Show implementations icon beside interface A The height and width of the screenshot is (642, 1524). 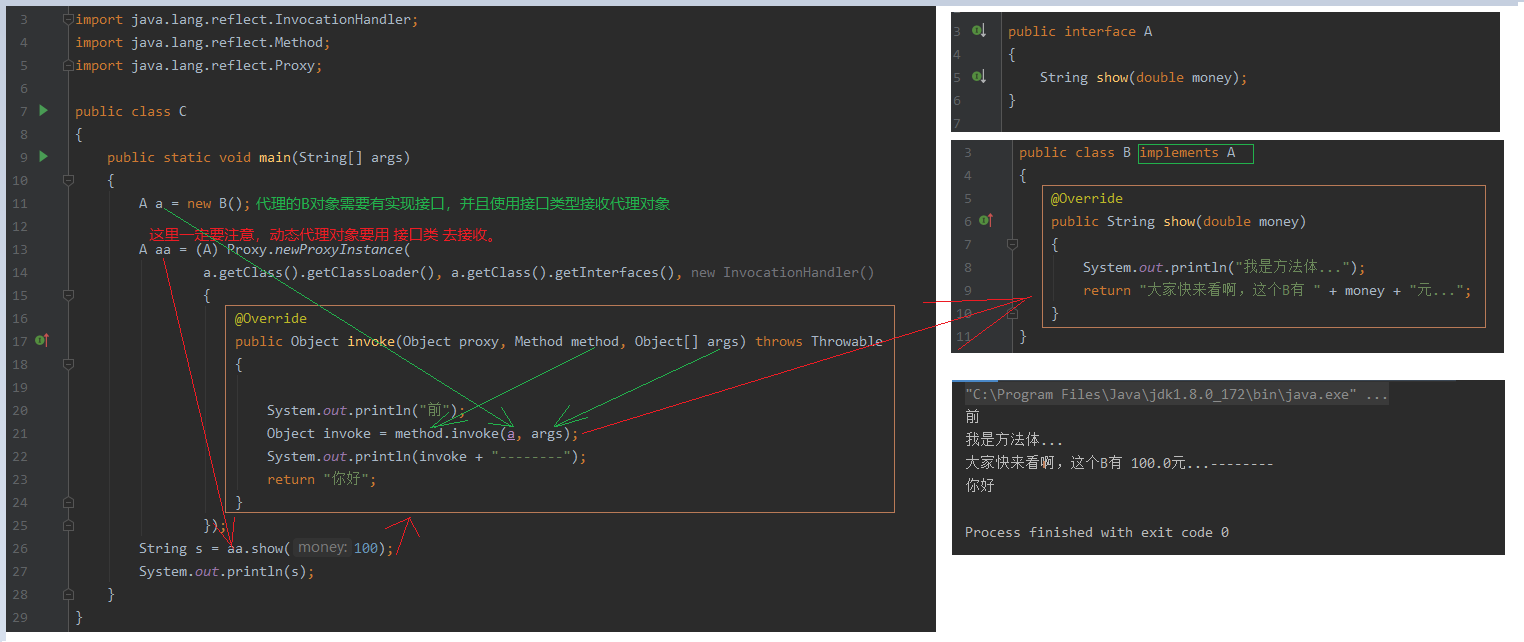979,31
